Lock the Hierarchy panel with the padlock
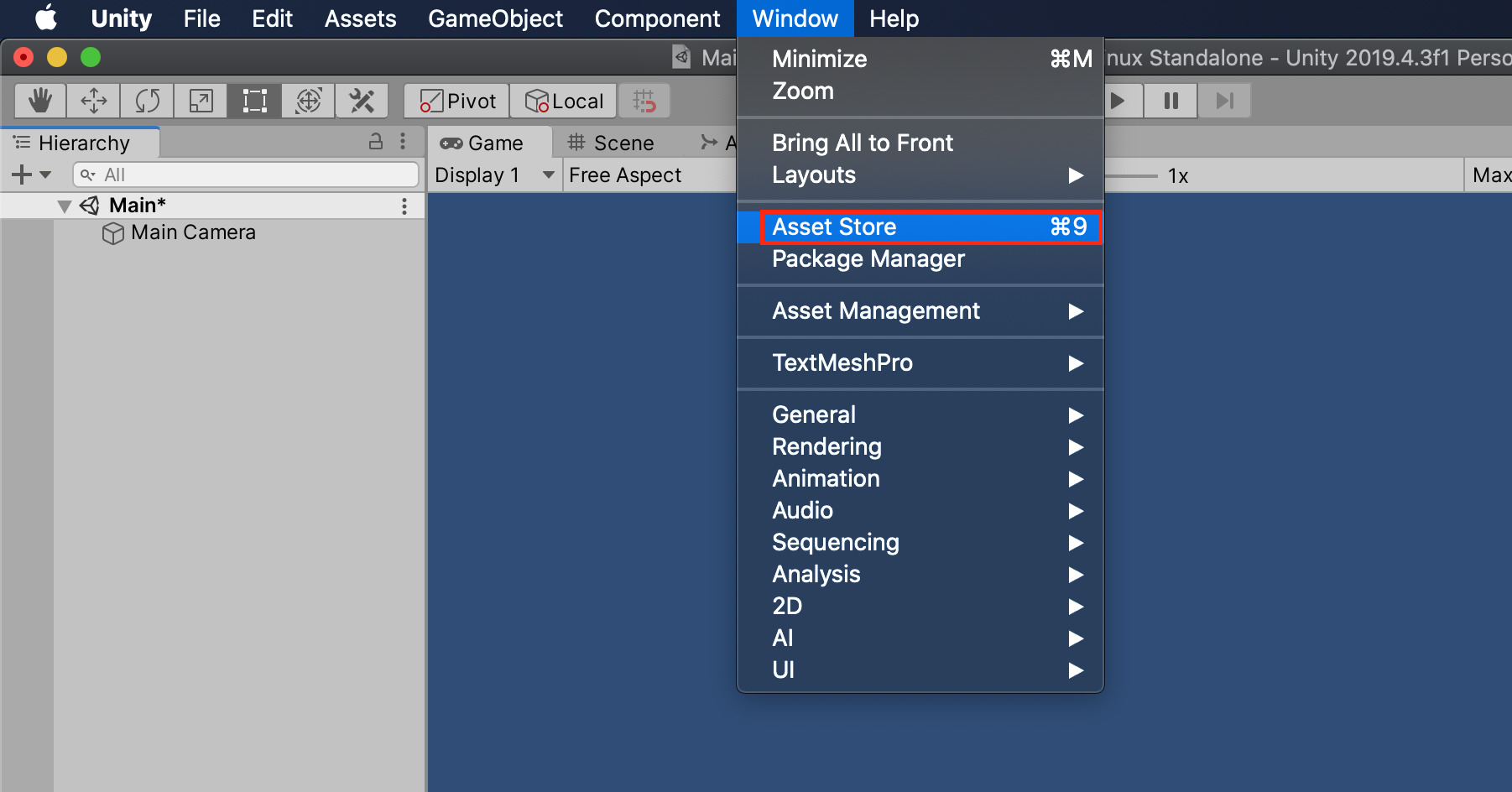 (x=375, y=142)
